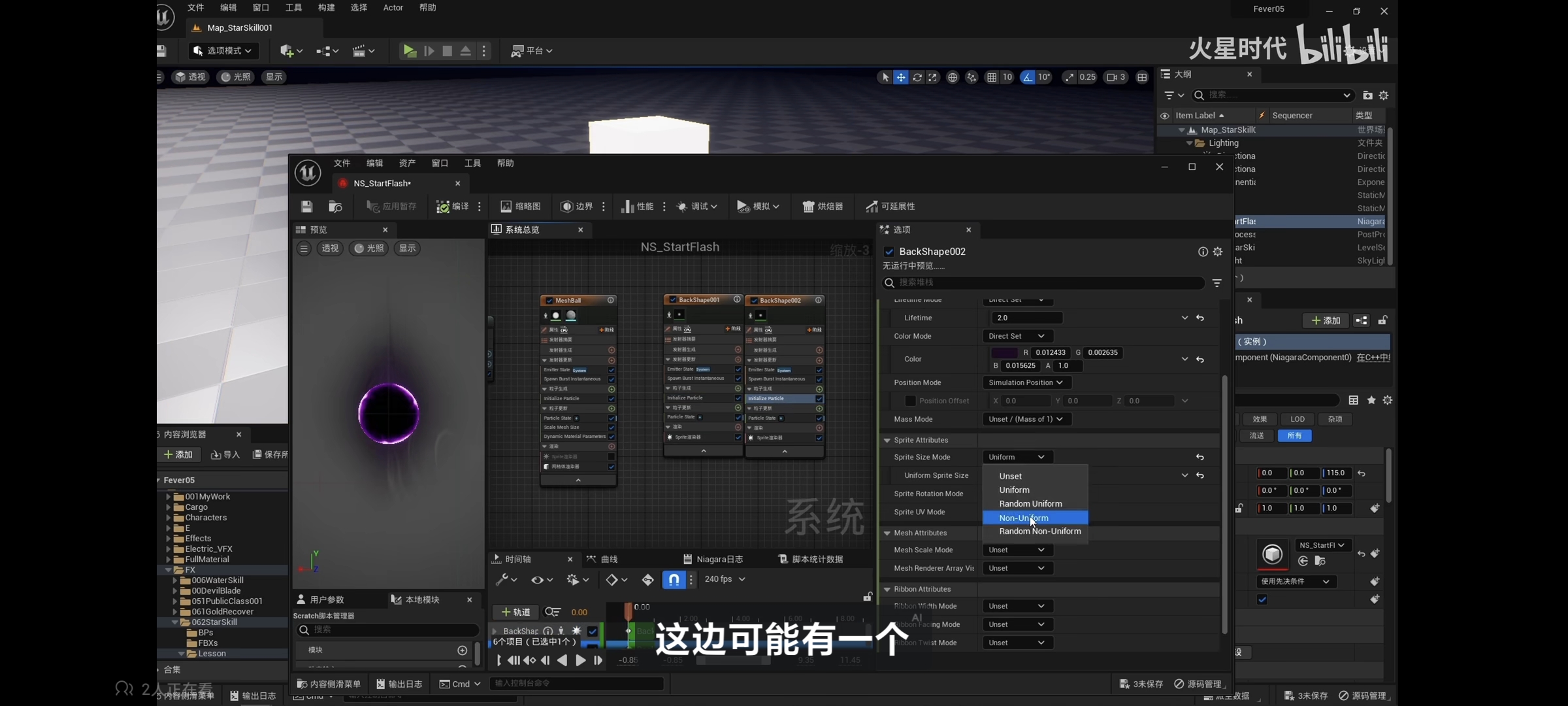Viewport: 1568px width, 706px height.
Task: Toggle the BackShape timeline track checkbox
Action: tap(593, 631)
